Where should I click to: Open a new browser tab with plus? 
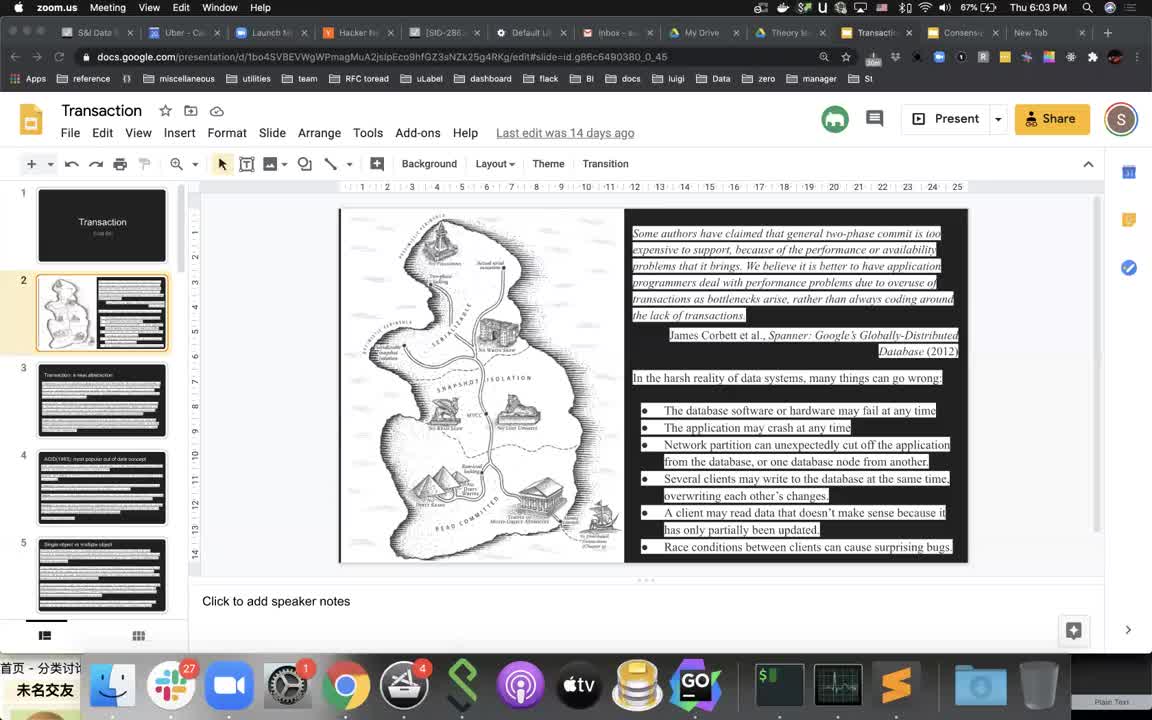pyautogui.click(x=1107, y=32)
